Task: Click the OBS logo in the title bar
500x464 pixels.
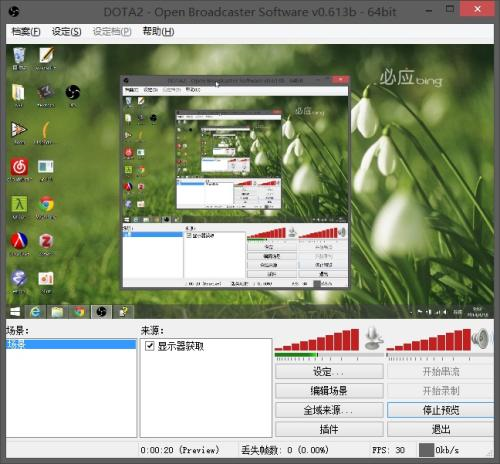Action: (14, 12)
